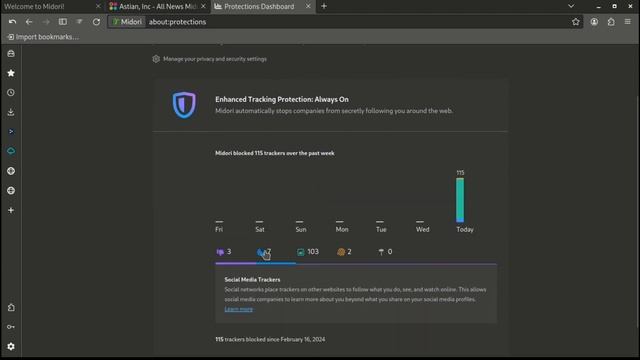Click the Midori identity label in address bar
This screenshot has height=360, width=640.
click(127, 22)
